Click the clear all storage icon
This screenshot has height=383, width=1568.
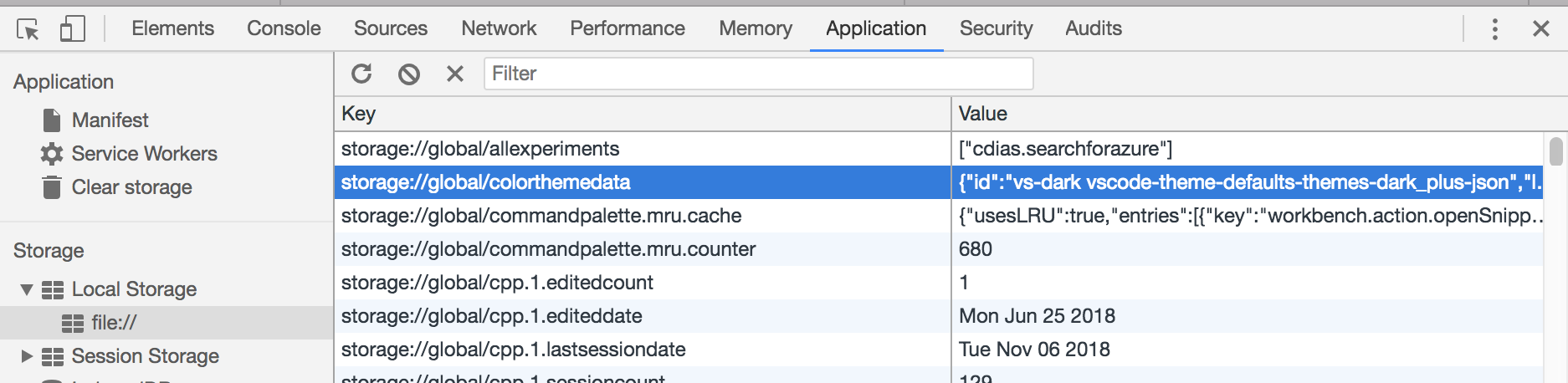[408, 74]
